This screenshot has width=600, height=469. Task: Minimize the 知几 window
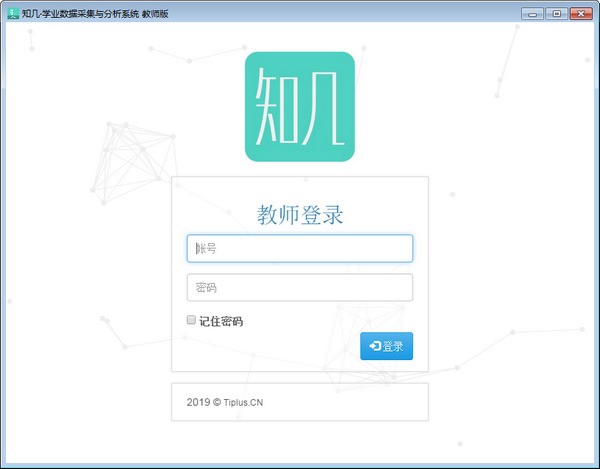point(533,13)
